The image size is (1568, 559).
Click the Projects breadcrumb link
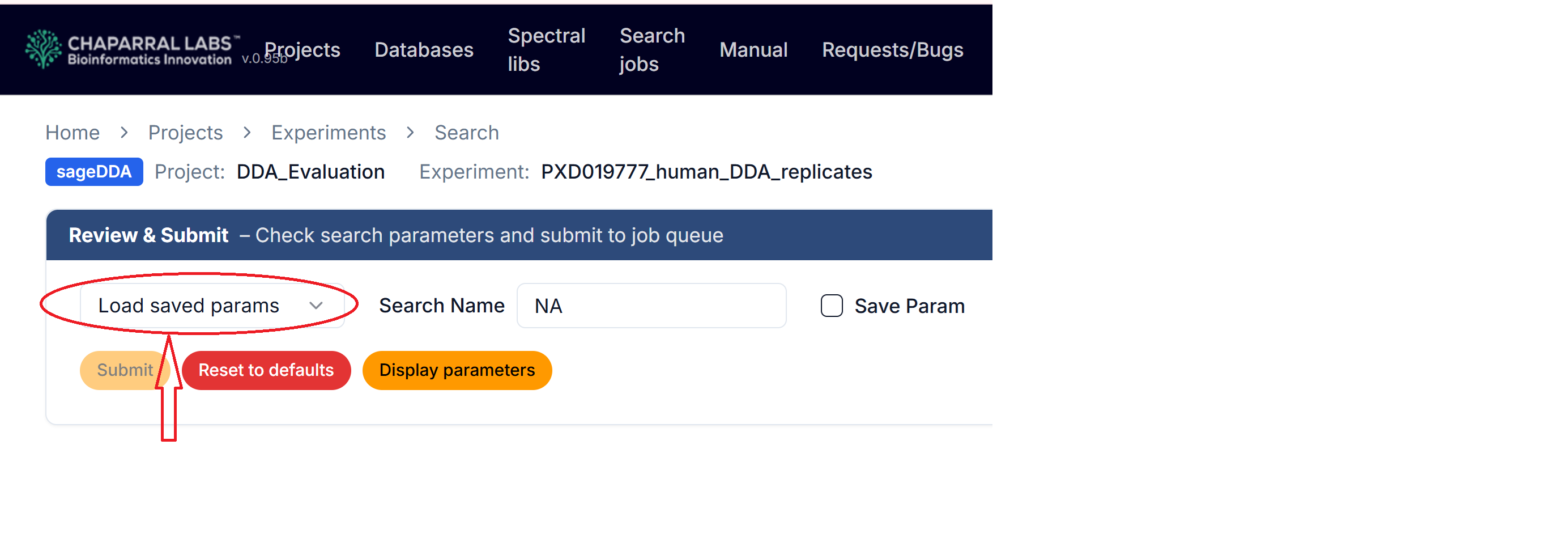pos(185,133)
